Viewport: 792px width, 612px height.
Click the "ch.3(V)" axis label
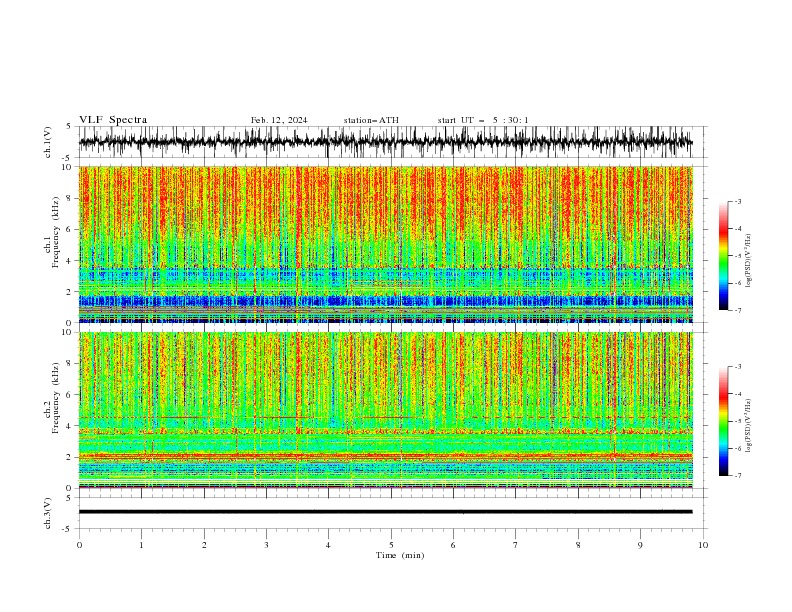pyautogui.click(x=48, y=513)
